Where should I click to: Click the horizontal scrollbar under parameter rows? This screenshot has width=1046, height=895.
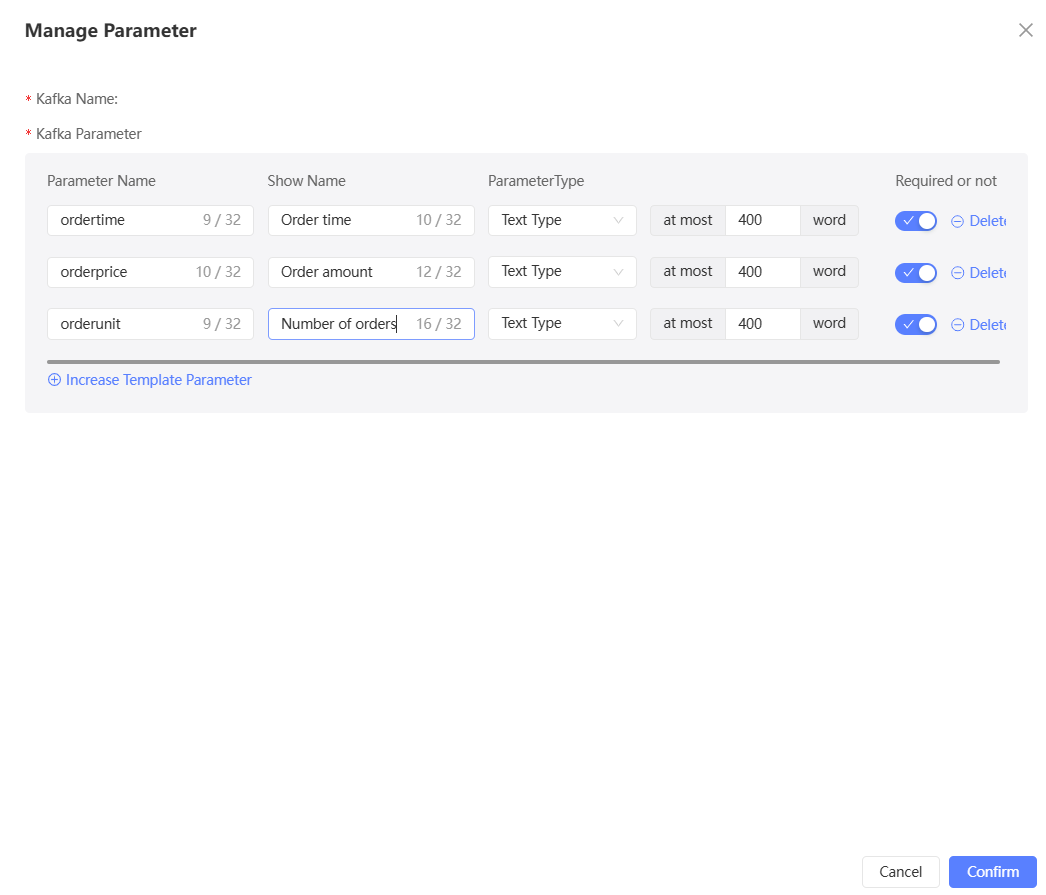point(522,361)
